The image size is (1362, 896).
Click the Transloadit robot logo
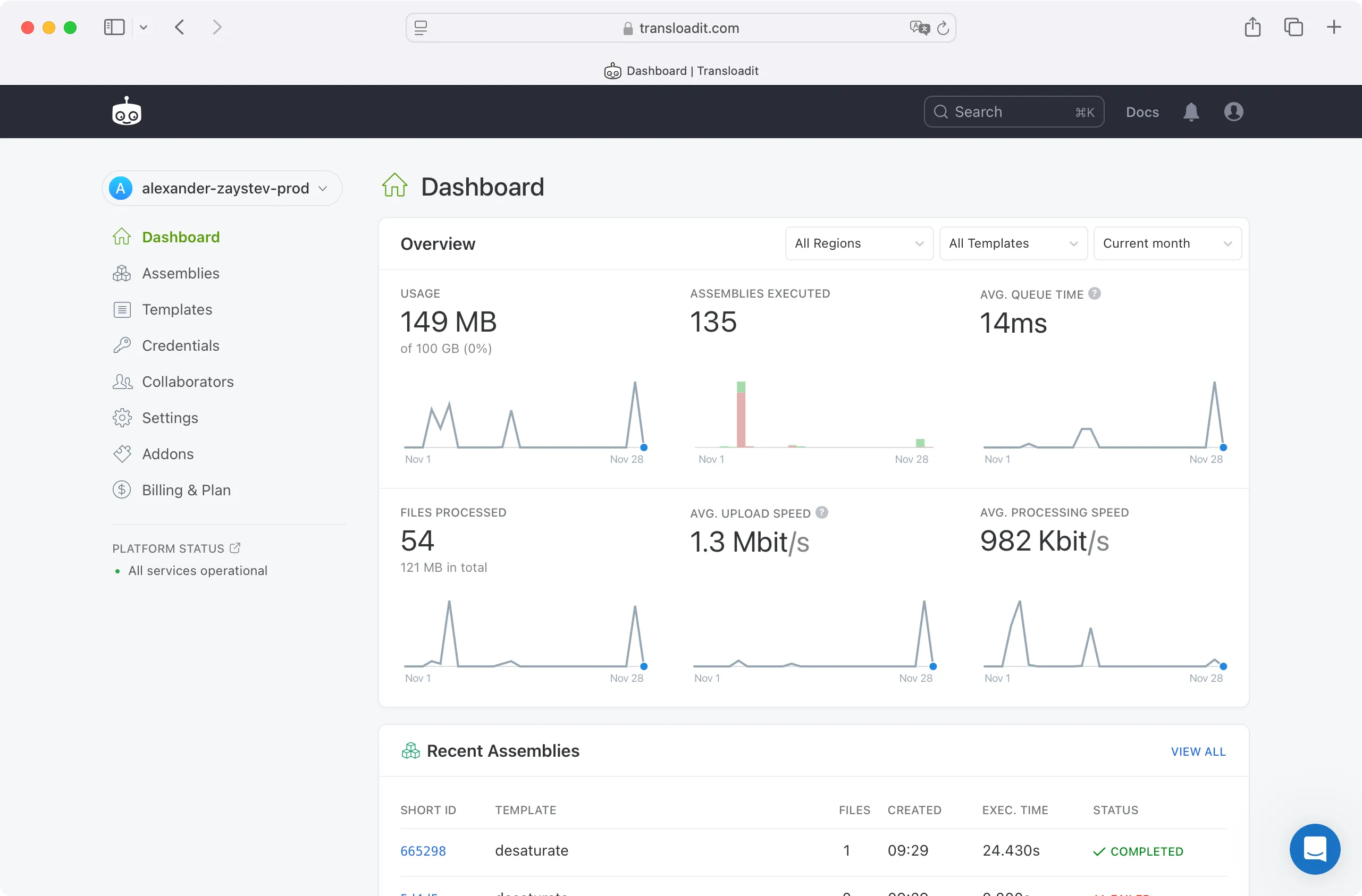coord(127,111)
